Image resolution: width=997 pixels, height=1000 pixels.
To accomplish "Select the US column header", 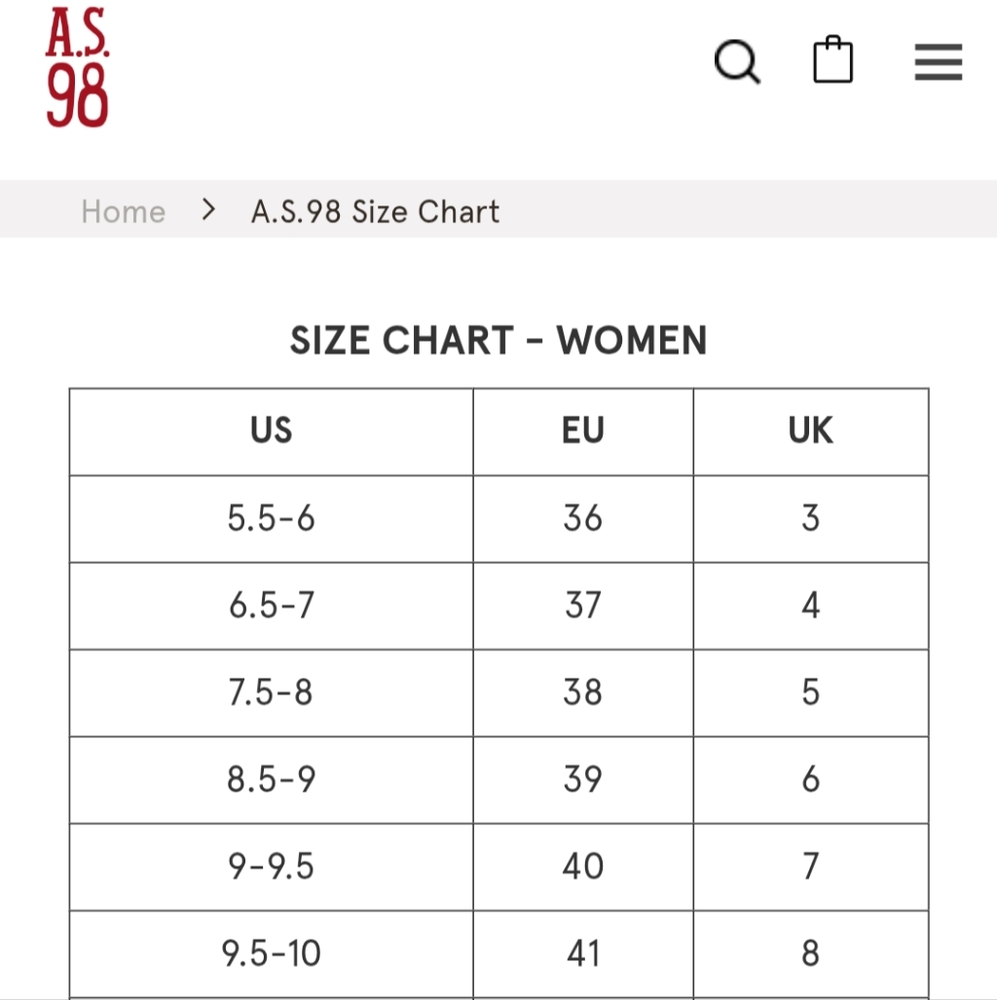I will (271, 431).
